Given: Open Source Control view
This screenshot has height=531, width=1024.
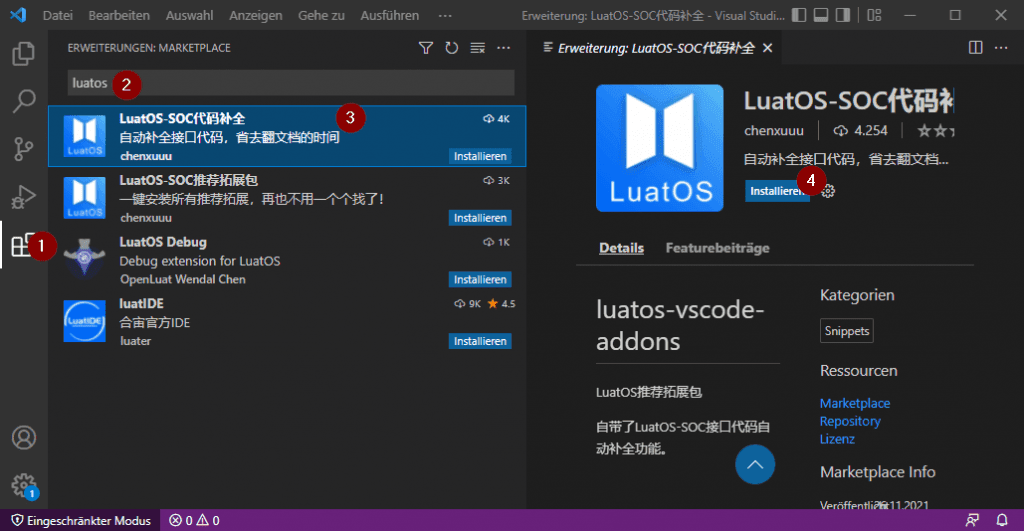Looking at the screenshot, I should point(23,149).
